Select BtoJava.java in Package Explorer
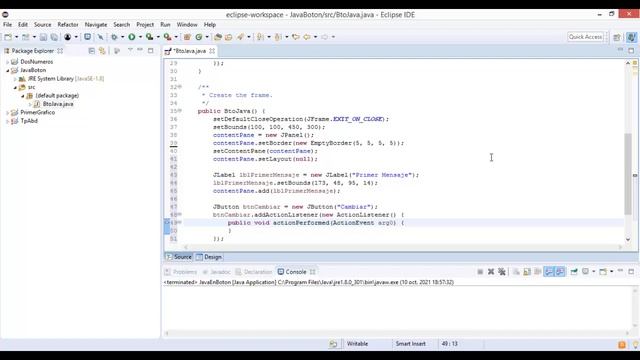 (x=58, y=104)
